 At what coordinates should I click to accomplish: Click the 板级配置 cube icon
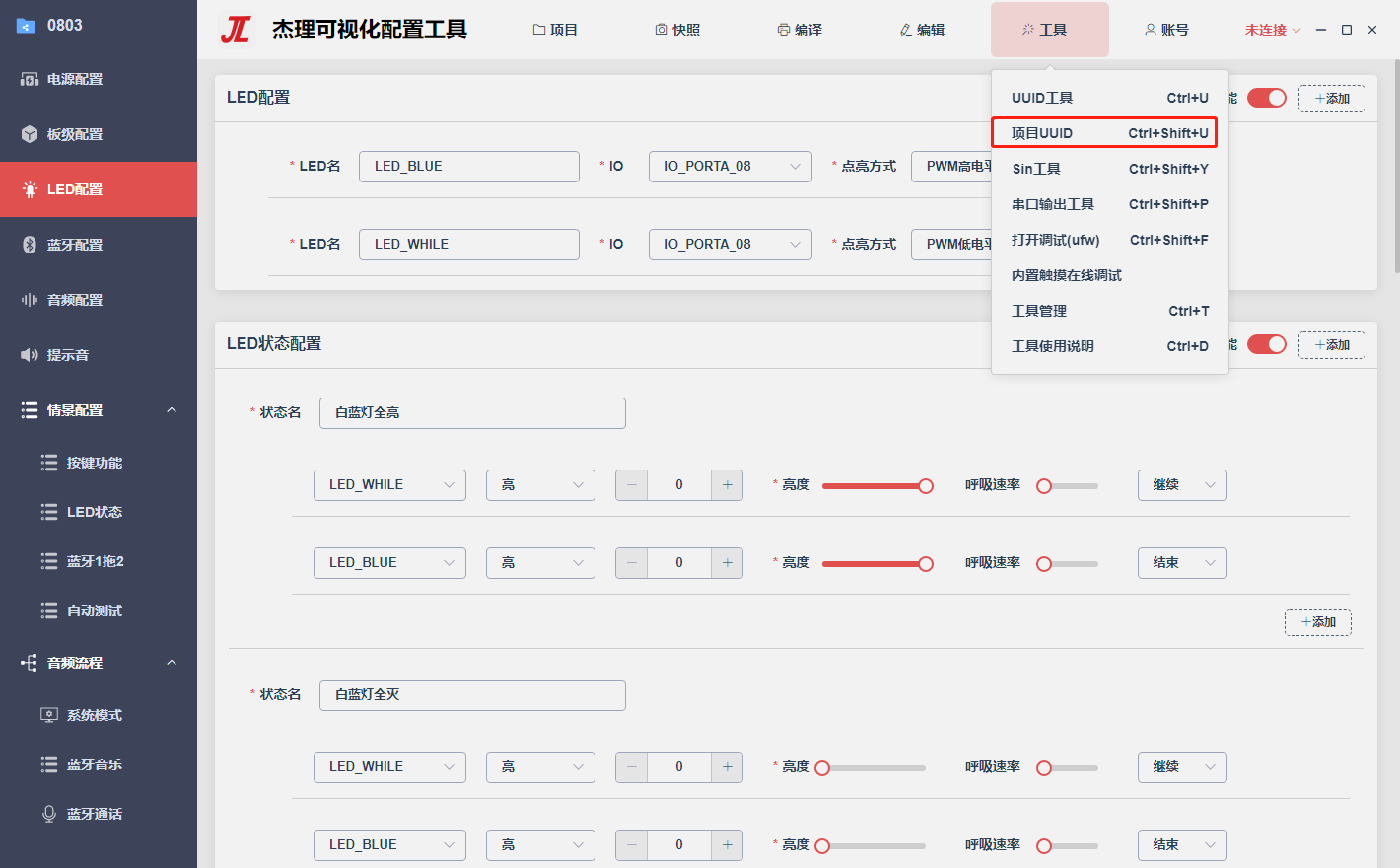tap(30, 134)
